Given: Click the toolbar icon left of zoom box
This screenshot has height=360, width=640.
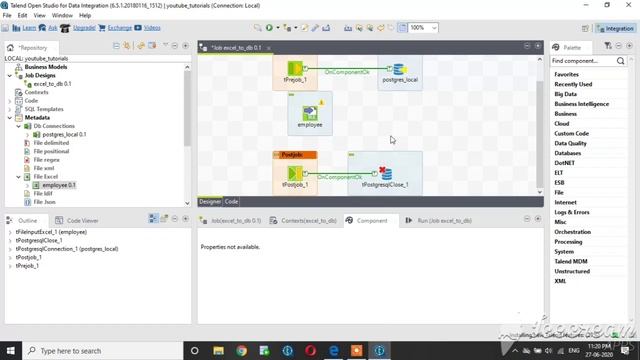Looking at the screenshot, I should (x=402, y=28).
